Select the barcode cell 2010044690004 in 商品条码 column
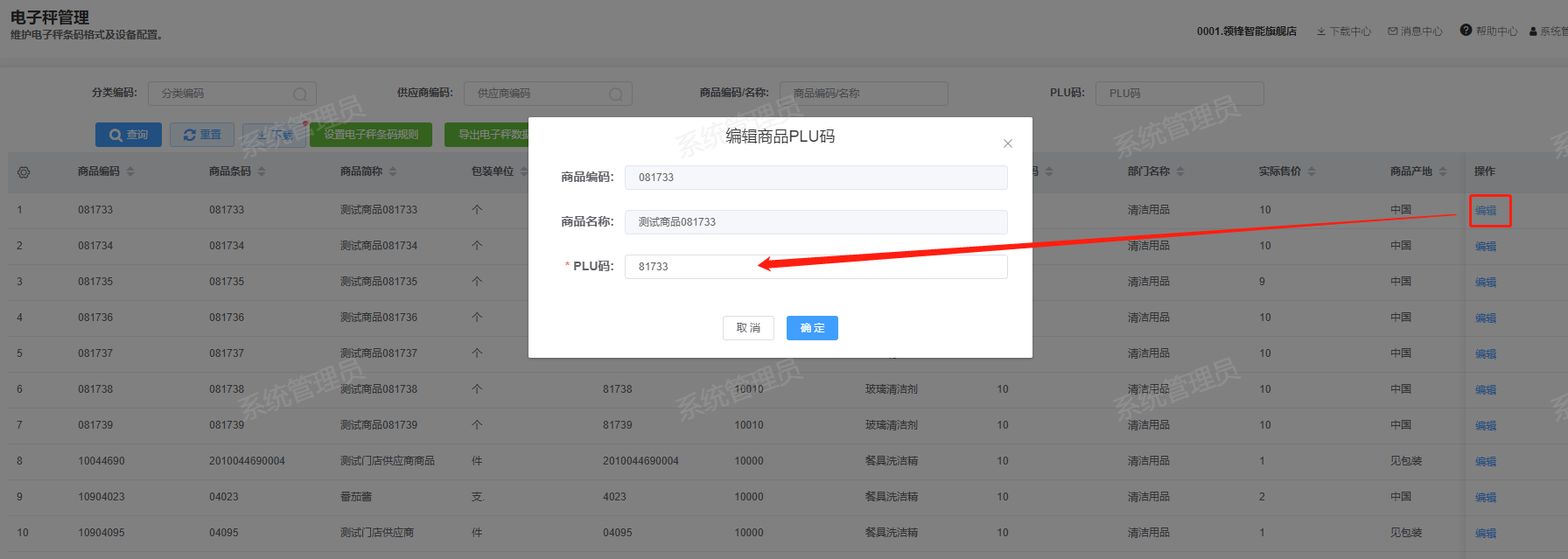 (x=247, y=461)
